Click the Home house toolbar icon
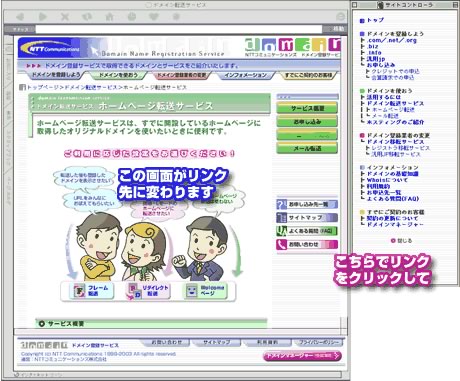This screenshot has width=460, height=381. tap(109, 16)
